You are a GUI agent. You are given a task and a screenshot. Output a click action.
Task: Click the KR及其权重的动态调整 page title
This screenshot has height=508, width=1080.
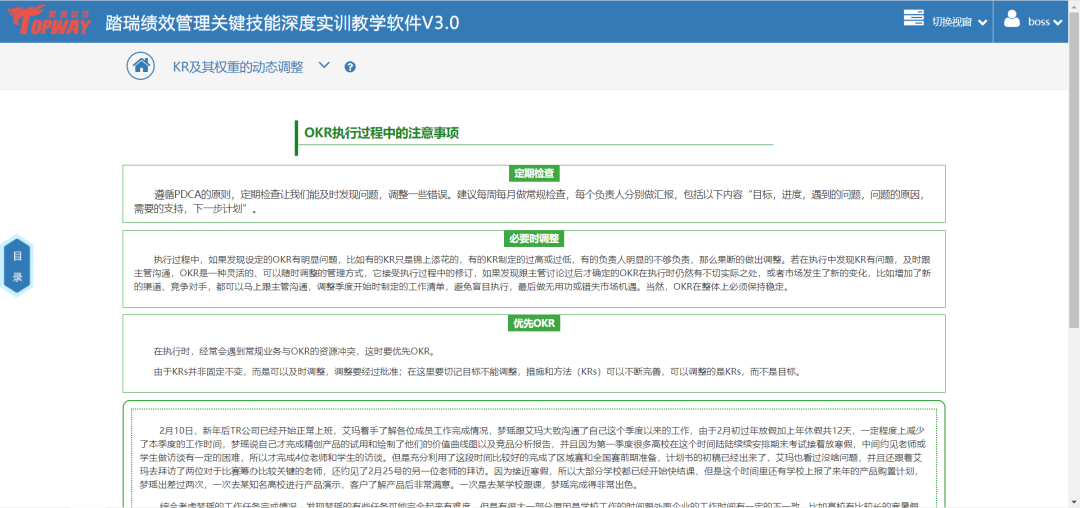pos(237,67)
